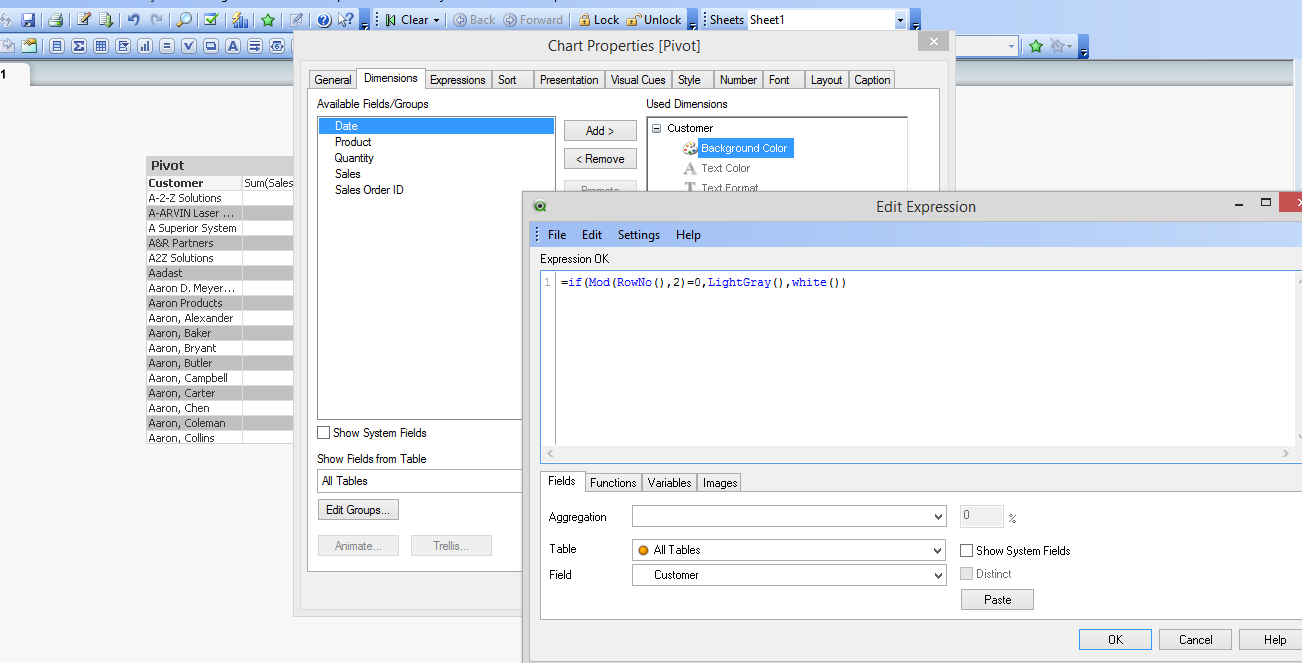Collapse the Customer dimension tree node
This screenshot has height=663, width=1302.
(656, 128)
